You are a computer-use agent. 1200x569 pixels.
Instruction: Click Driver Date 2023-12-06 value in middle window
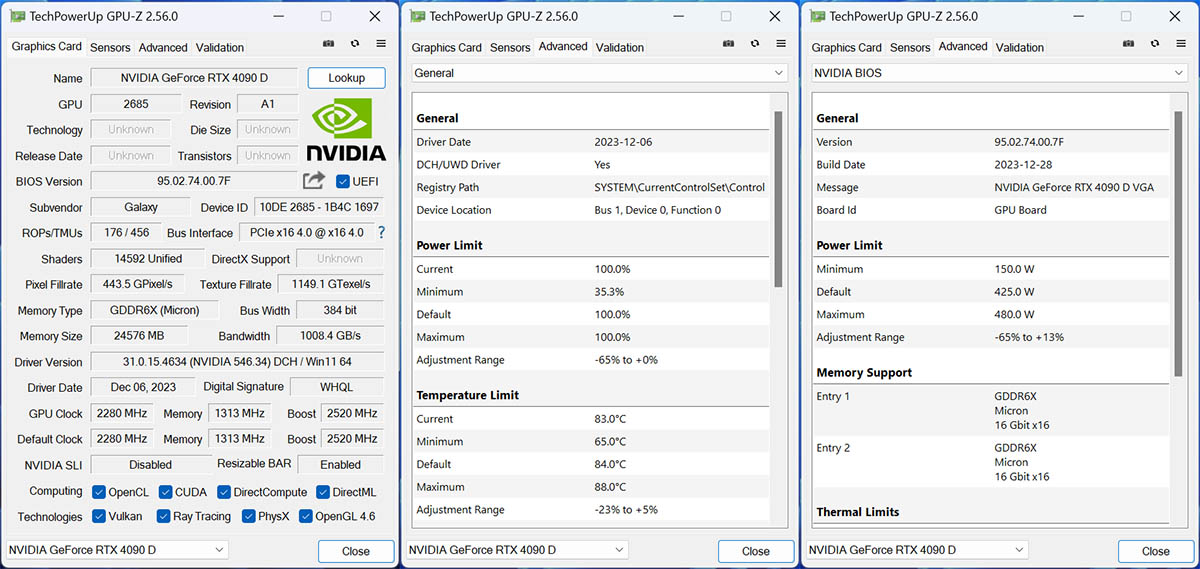coord(623,142)
